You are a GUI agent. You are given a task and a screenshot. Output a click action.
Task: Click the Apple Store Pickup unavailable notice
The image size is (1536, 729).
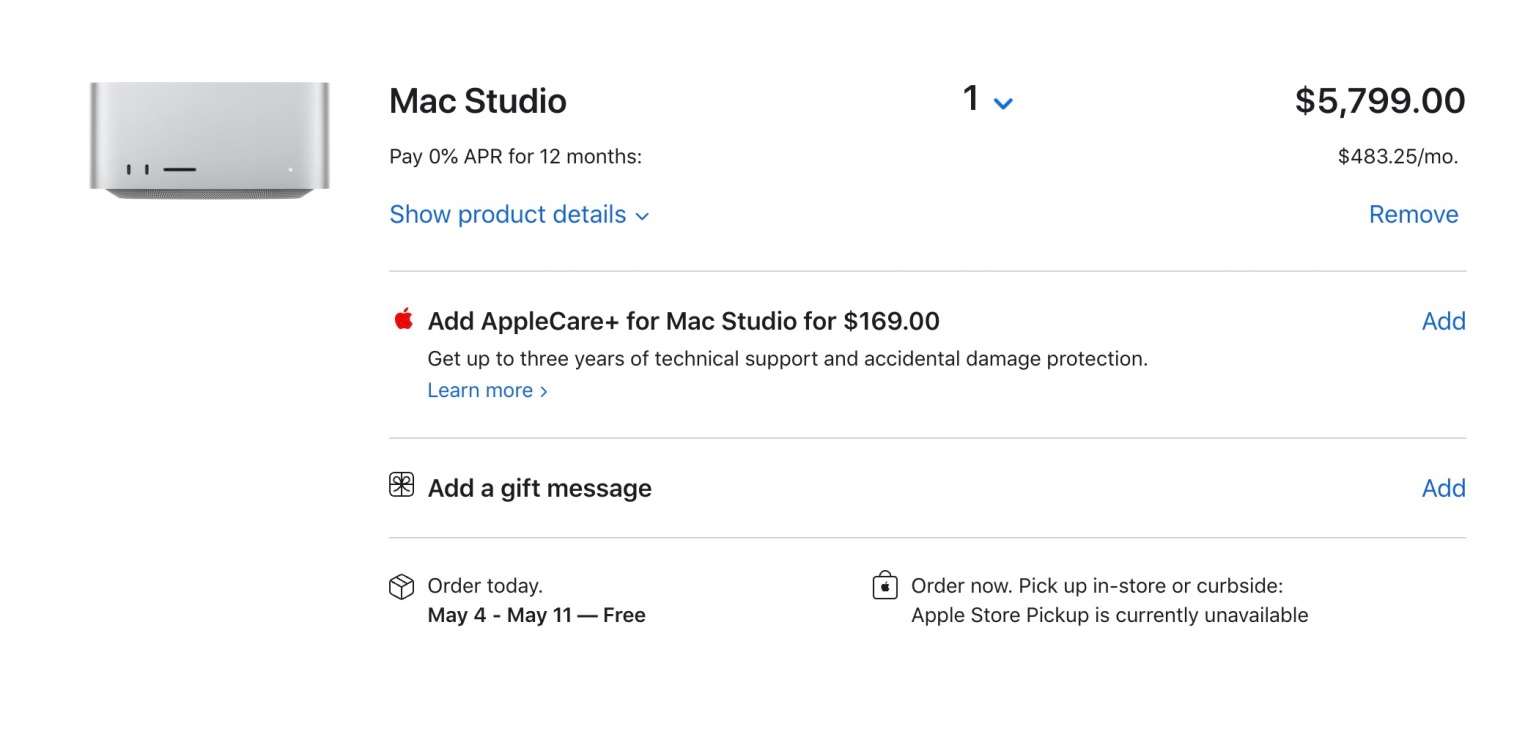coord(1109,616)
